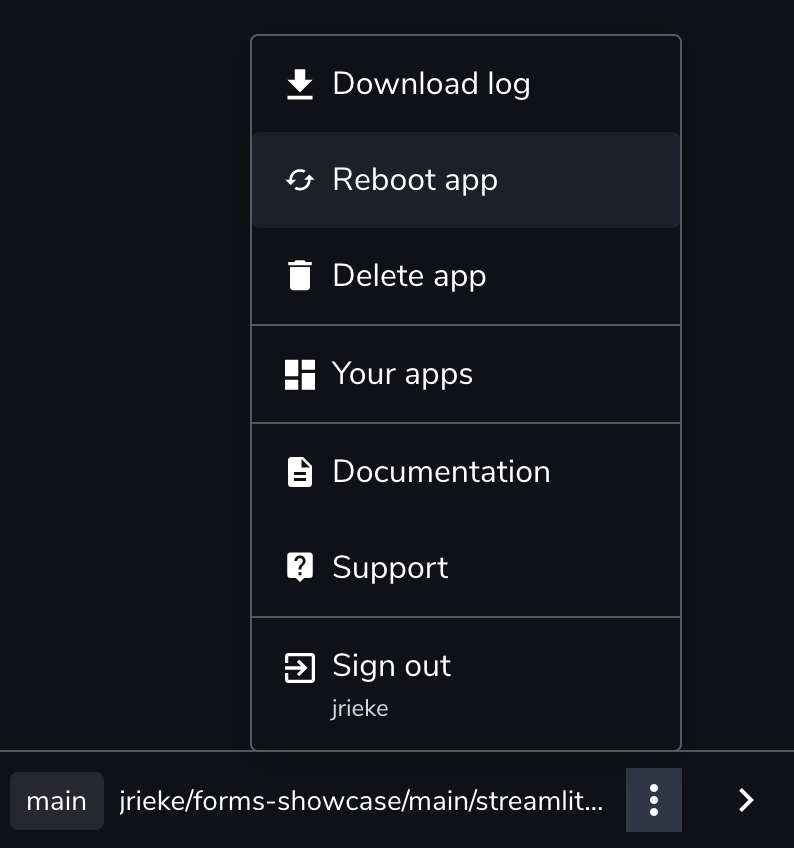
Task: Click the main branch badge
Action: [x=57, y=801]
